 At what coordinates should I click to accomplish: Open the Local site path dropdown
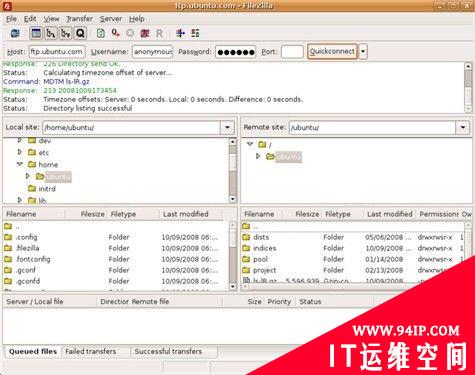[227, 127]
